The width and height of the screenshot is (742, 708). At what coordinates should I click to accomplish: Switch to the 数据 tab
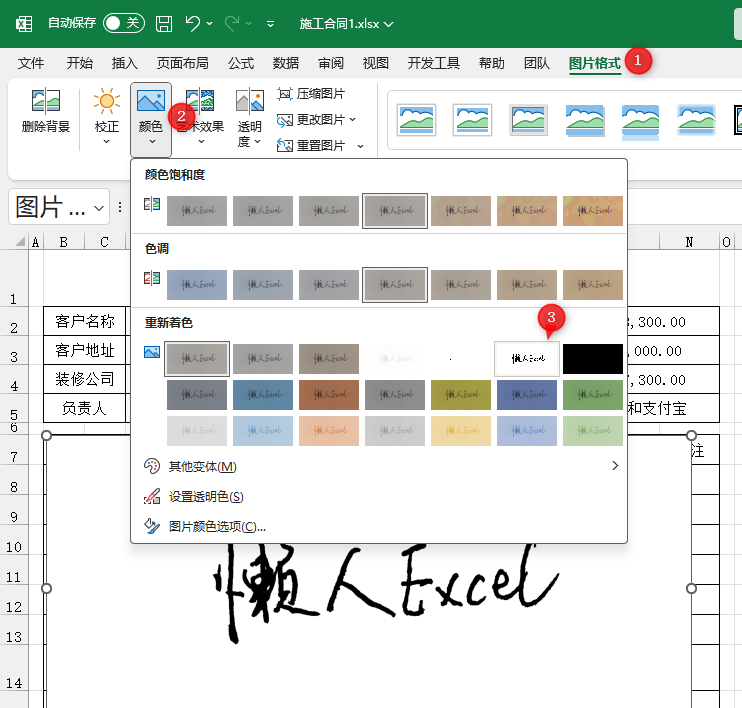click(286, 63)
